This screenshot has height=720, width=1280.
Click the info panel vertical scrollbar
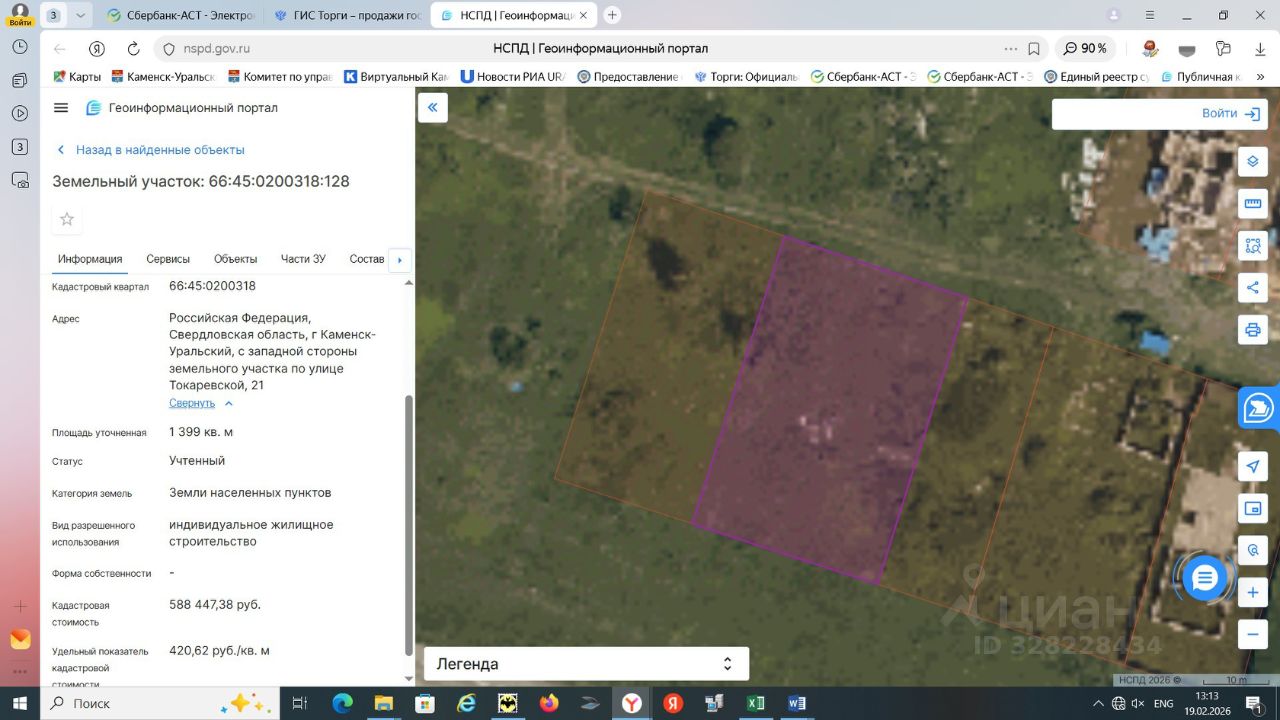coord(408,526)
